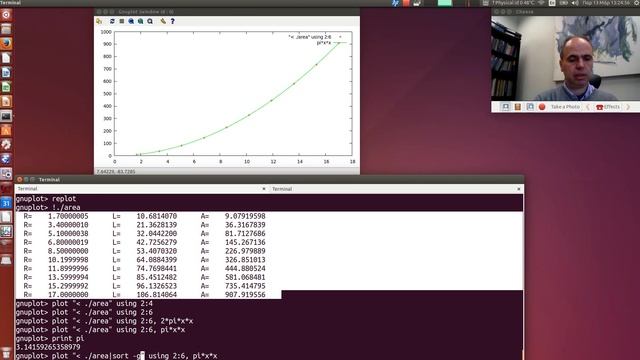Open the Trash in the launcher
Viewport: 640px width, 360px height.
[6, 353]
